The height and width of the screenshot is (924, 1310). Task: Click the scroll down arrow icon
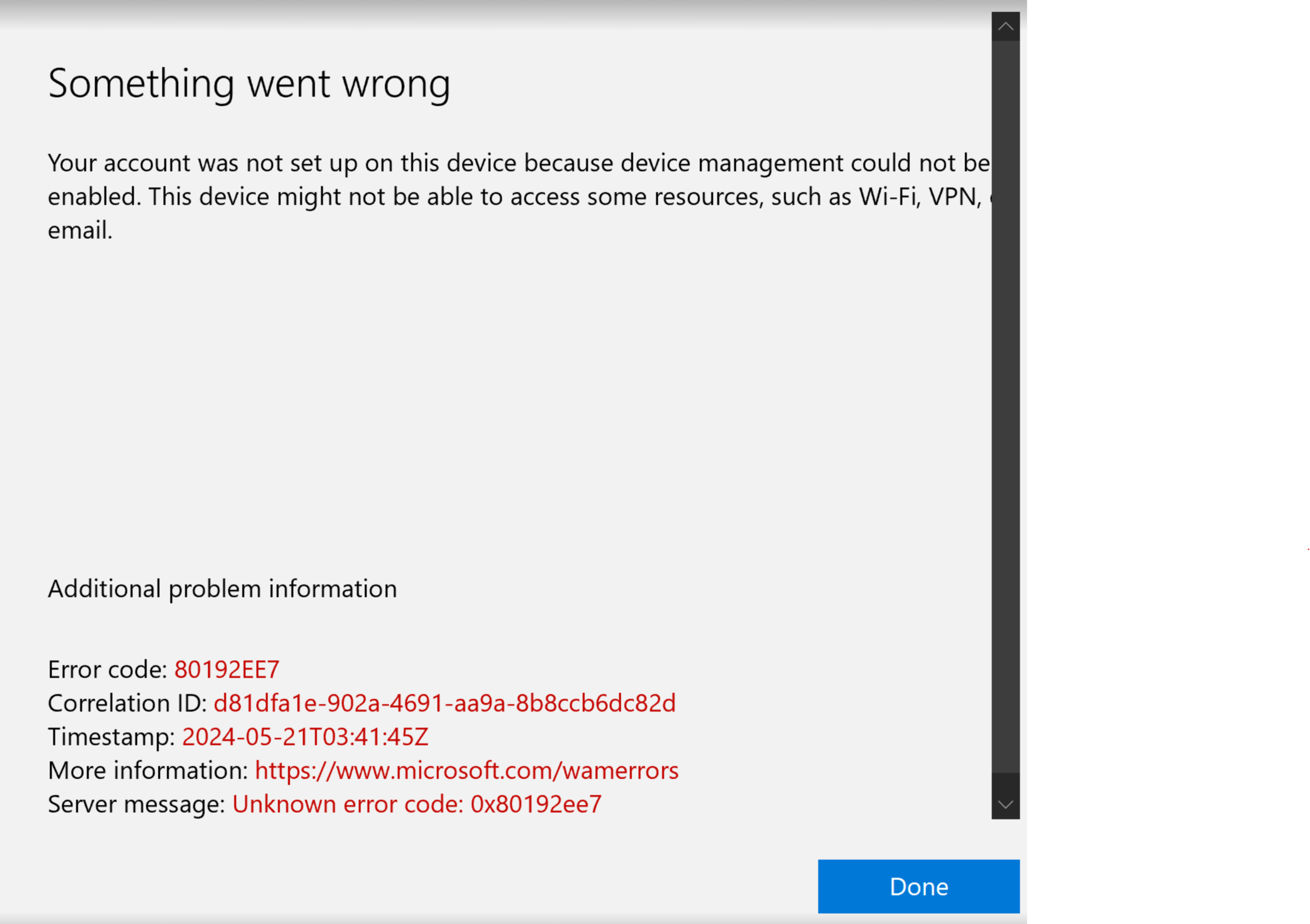(1005, 805)
